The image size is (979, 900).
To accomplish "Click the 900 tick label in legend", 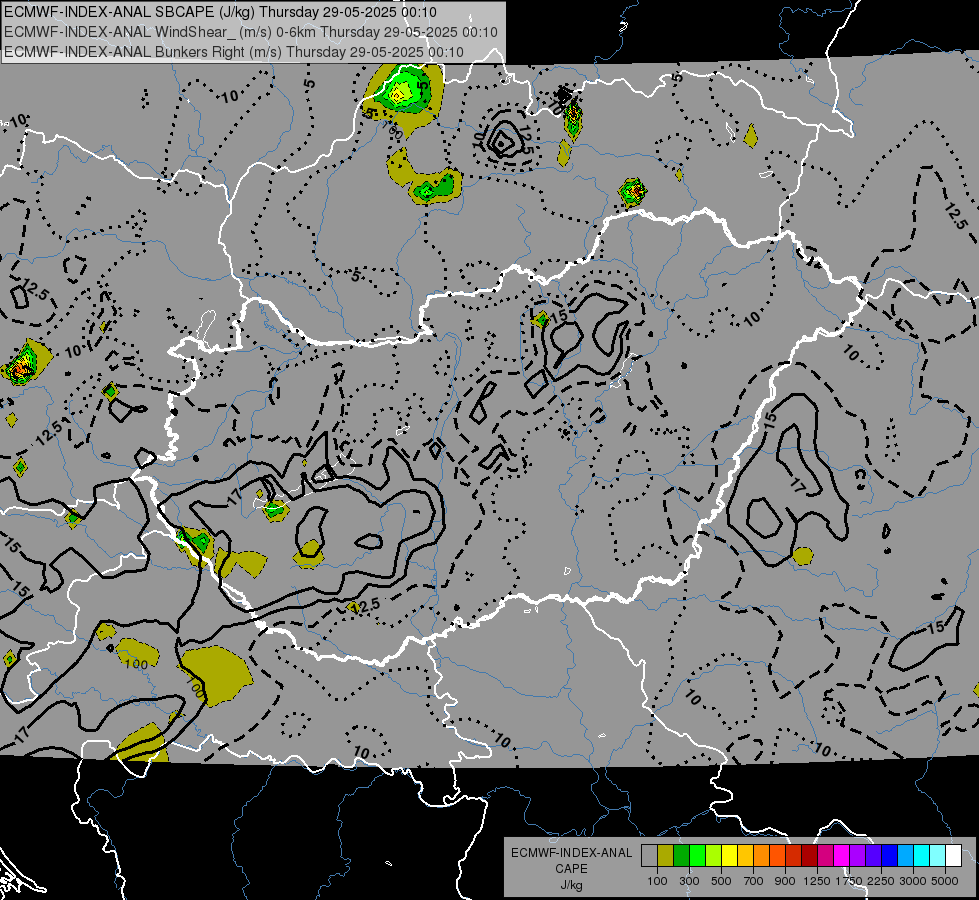I will tap(785, 881).
